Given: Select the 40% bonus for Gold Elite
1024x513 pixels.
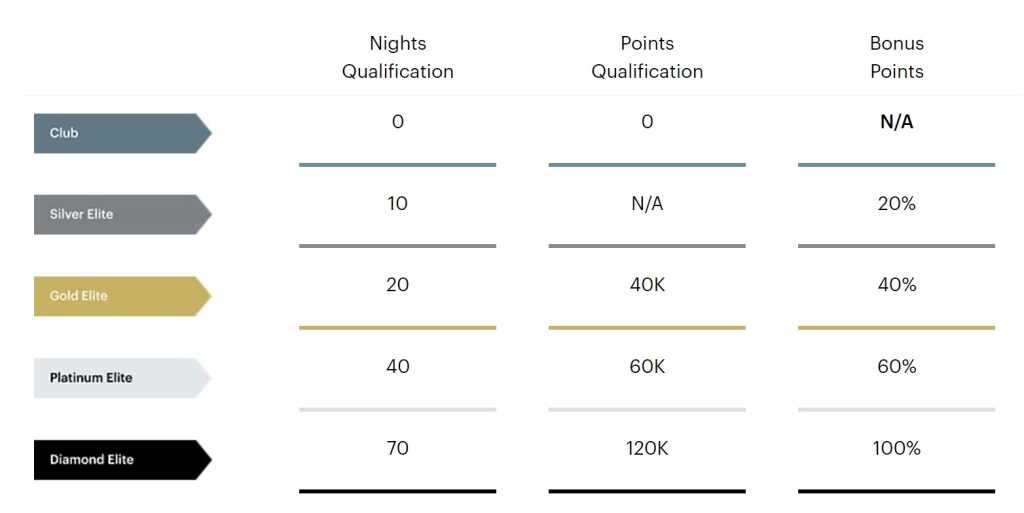Looking at the screenshot, I should (x=897, y=285).
